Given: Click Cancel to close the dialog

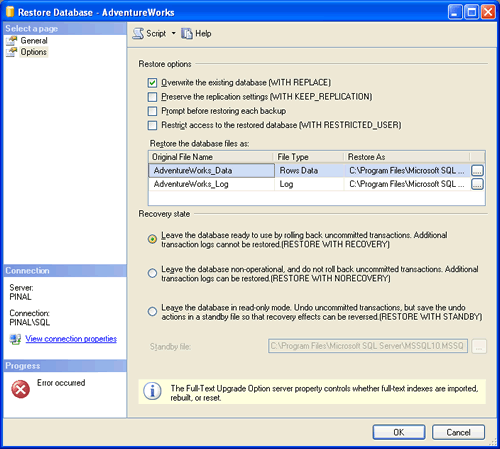Looking at the screenshot, I should [x=458, y=432].
